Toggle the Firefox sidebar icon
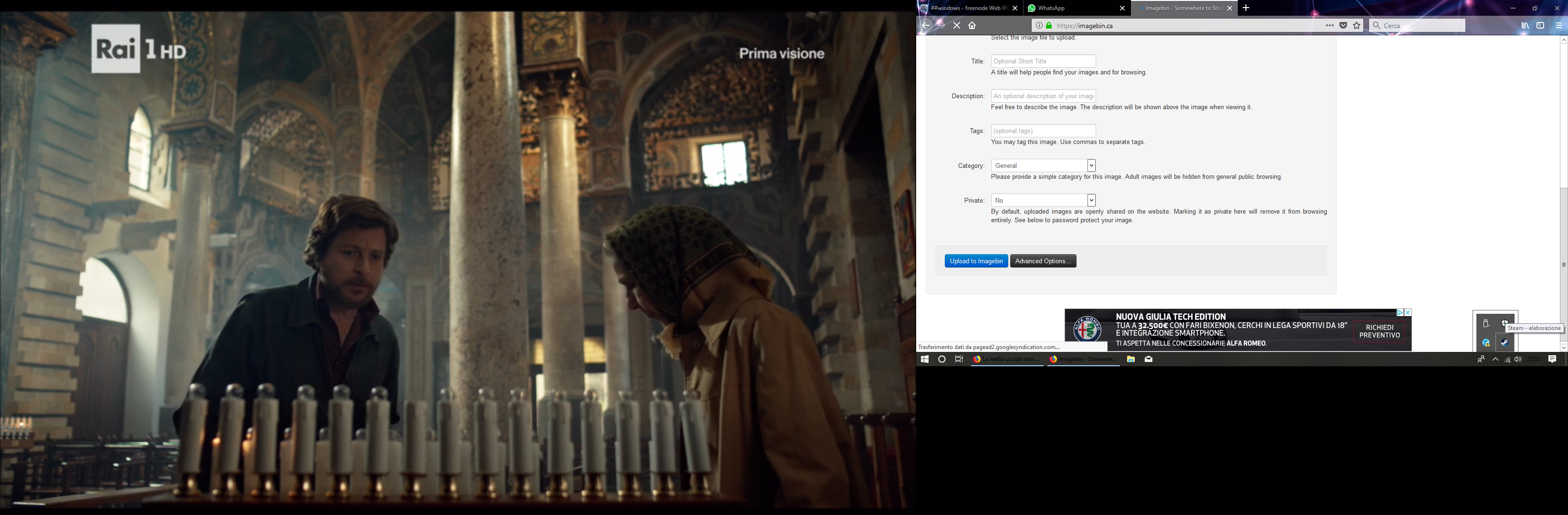 (1541, 26)
